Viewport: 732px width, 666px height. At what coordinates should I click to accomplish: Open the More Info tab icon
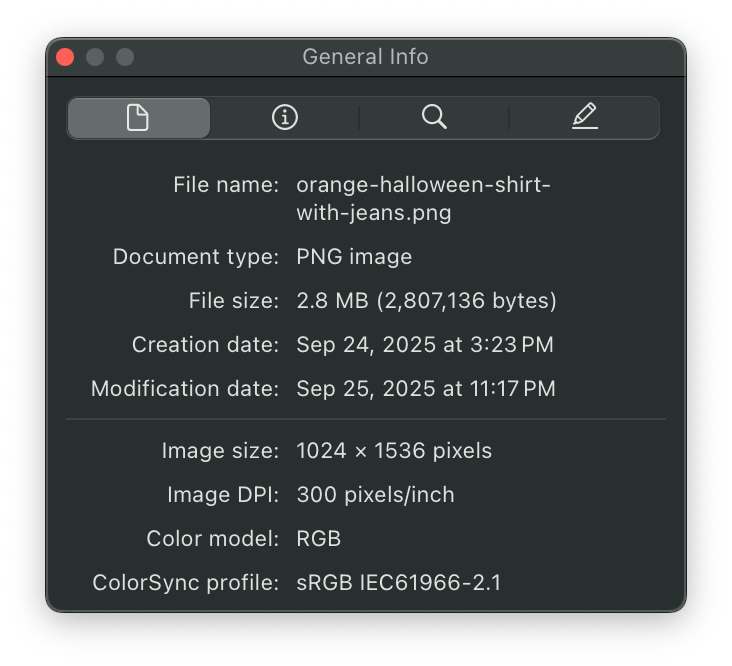285,118
